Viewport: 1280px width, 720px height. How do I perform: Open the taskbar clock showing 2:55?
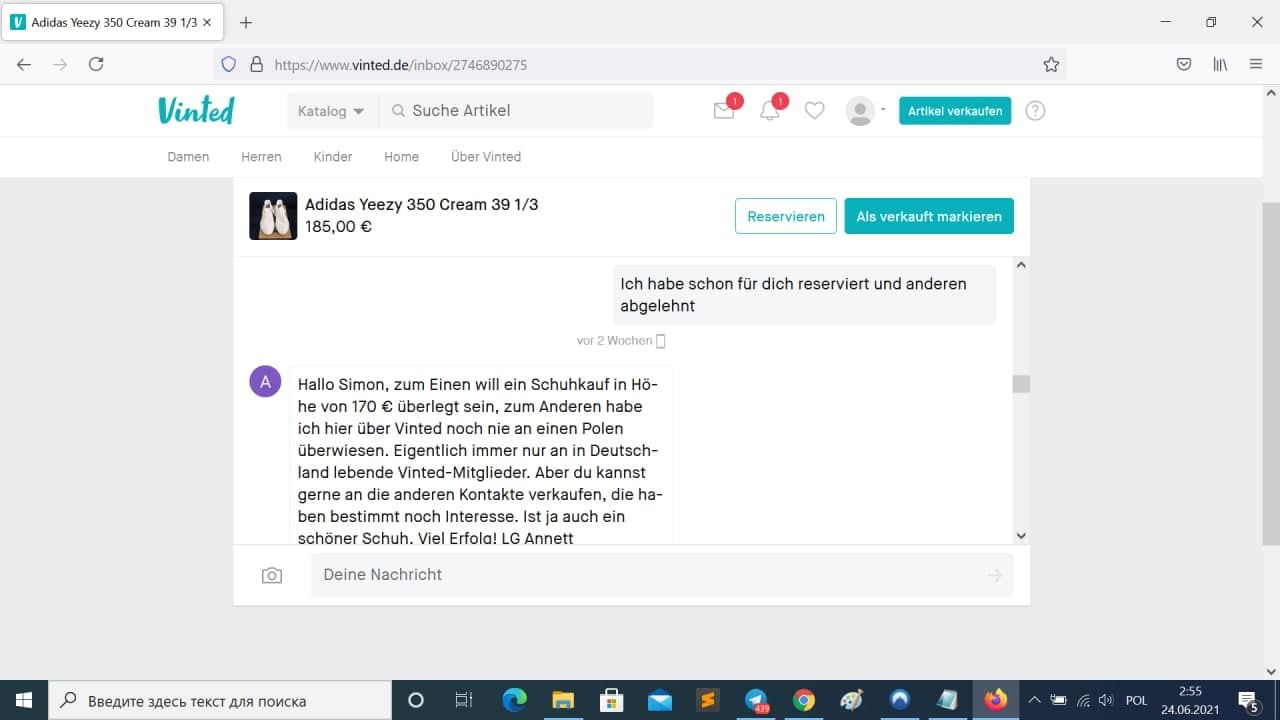pos(1190,700)
